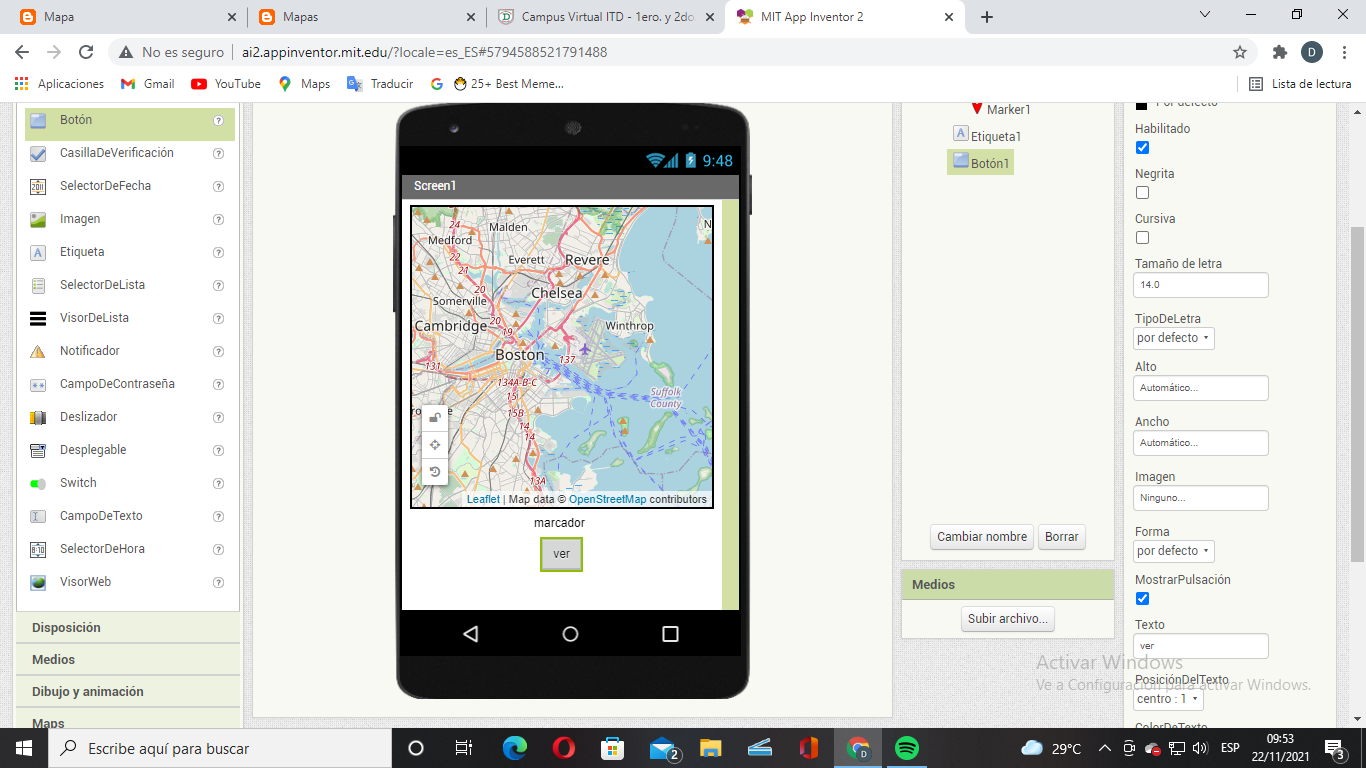The width and height of the screenshot is (1366, 768).
Task: Bookmark this page with the star icon
Action: coord(1240,52)
